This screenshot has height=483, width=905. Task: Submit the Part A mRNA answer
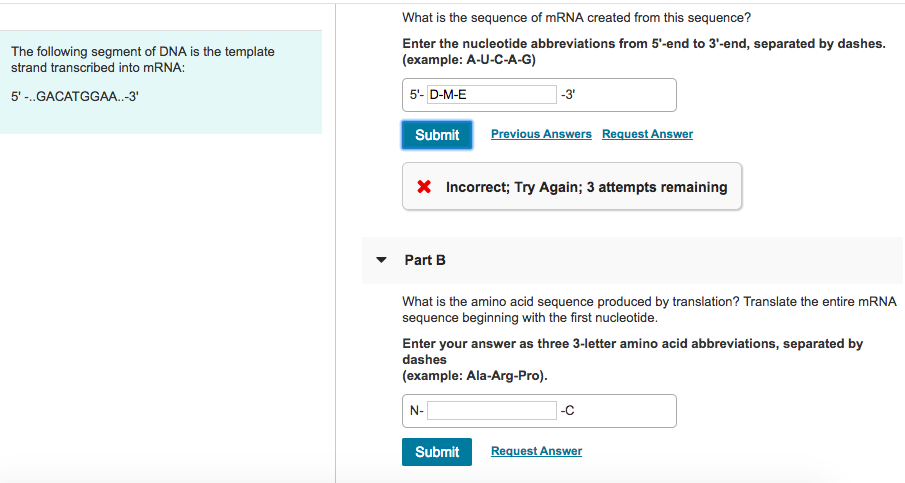437,135
